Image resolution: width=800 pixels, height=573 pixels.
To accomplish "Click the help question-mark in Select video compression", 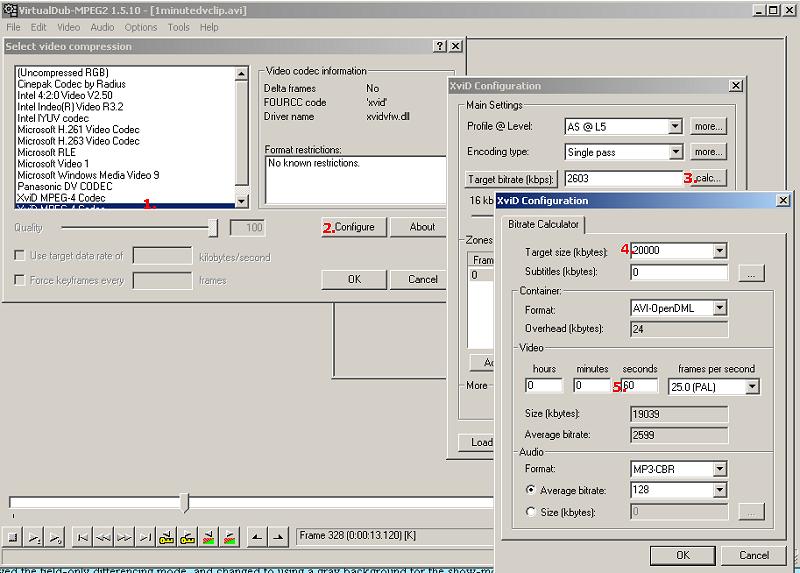I will 440,46.
